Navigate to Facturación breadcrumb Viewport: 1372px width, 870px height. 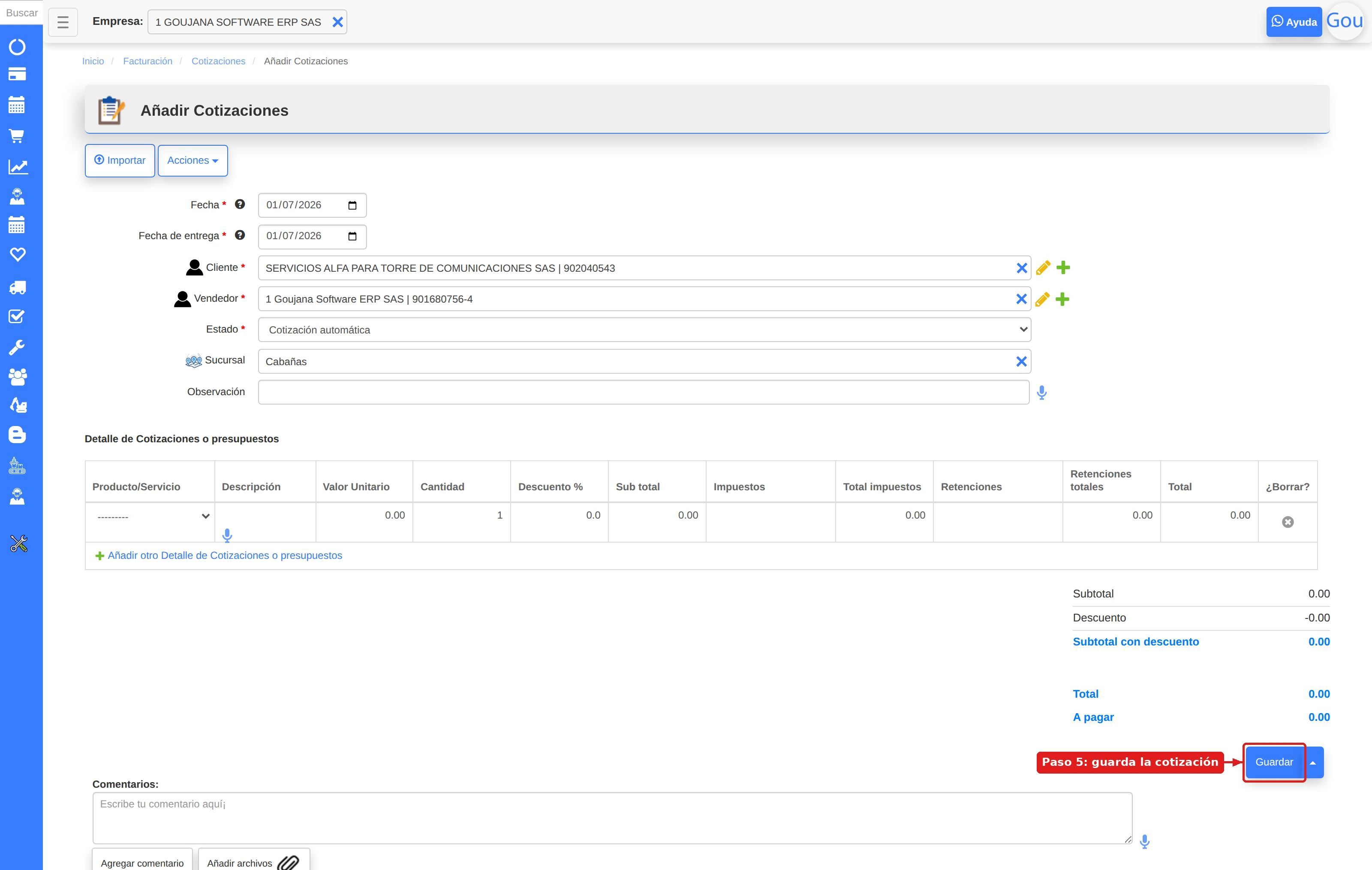(147, 61)
